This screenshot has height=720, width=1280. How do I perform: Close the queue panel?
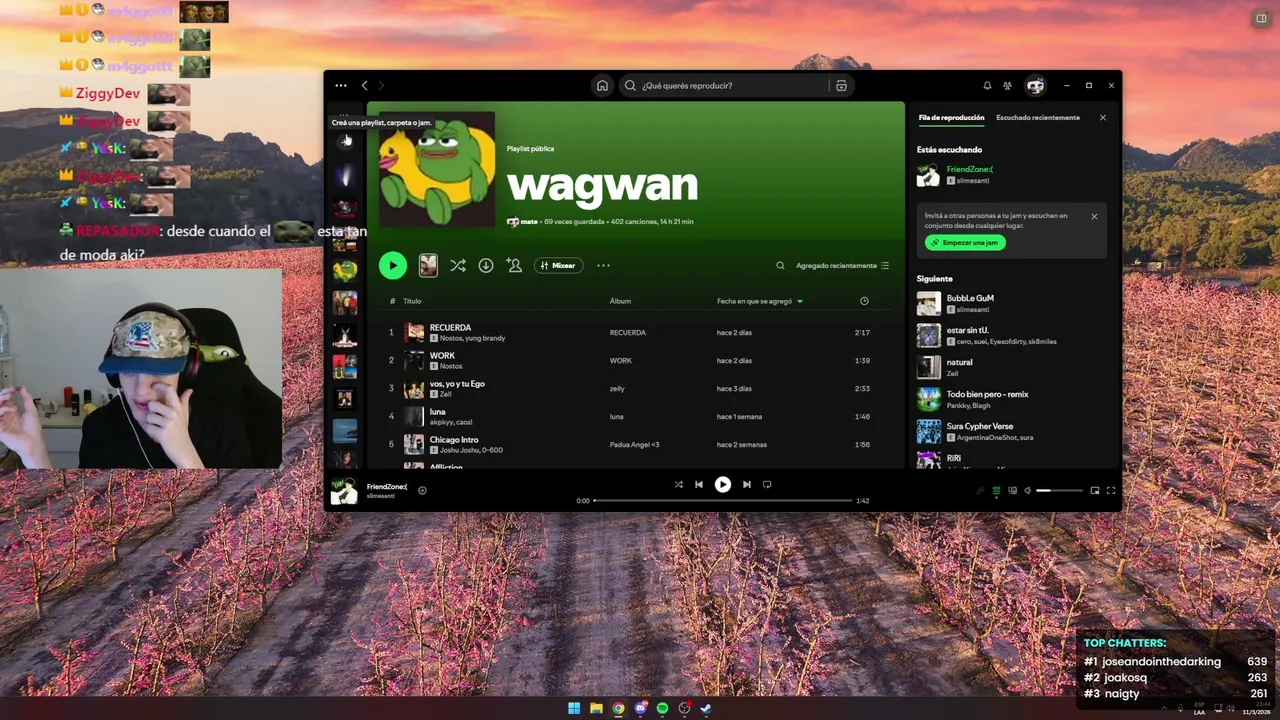(1103, 118)
